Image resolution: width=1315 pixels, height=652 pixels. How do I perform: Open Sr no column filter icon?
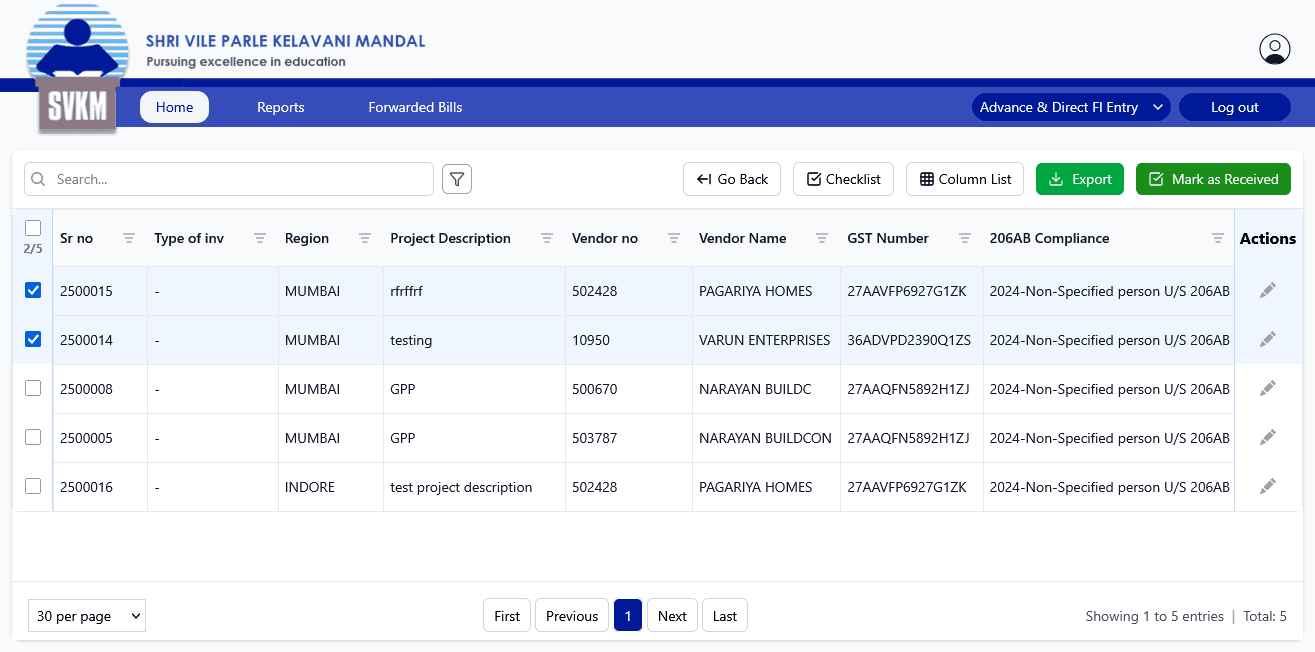(x=129, y=238)
